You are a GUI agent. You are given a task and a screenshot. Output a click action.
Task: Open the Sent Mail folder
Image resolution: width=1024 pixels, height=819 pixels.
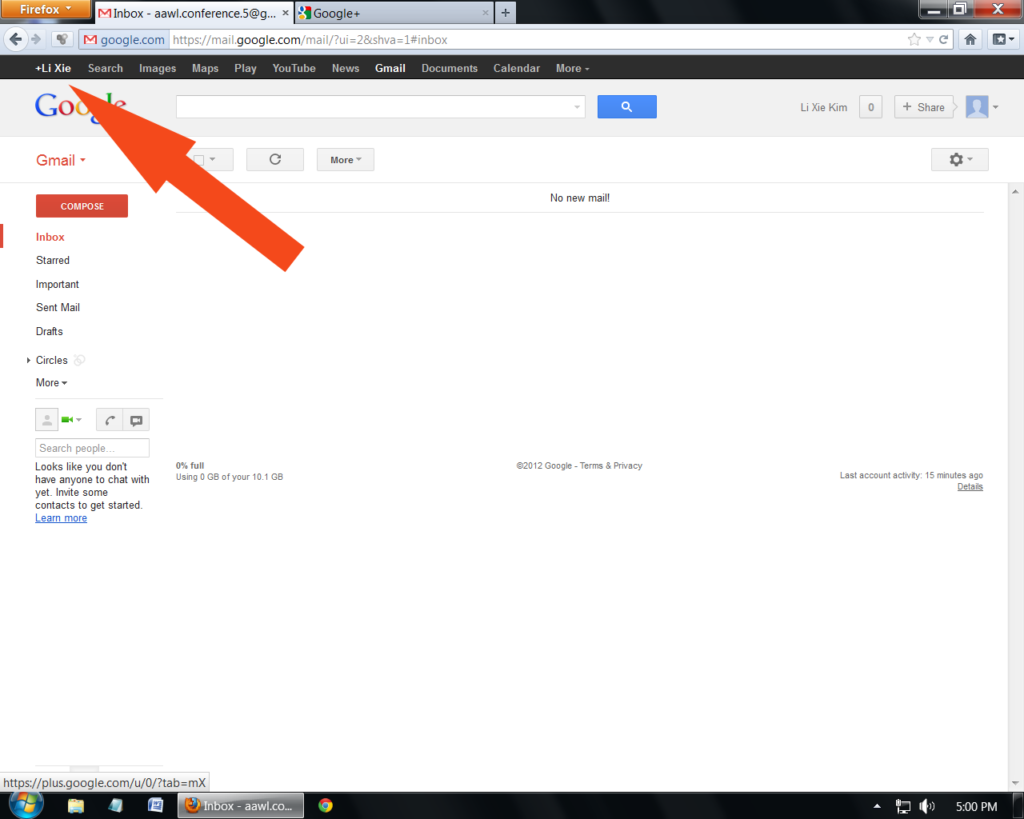[x=57, y=307]
